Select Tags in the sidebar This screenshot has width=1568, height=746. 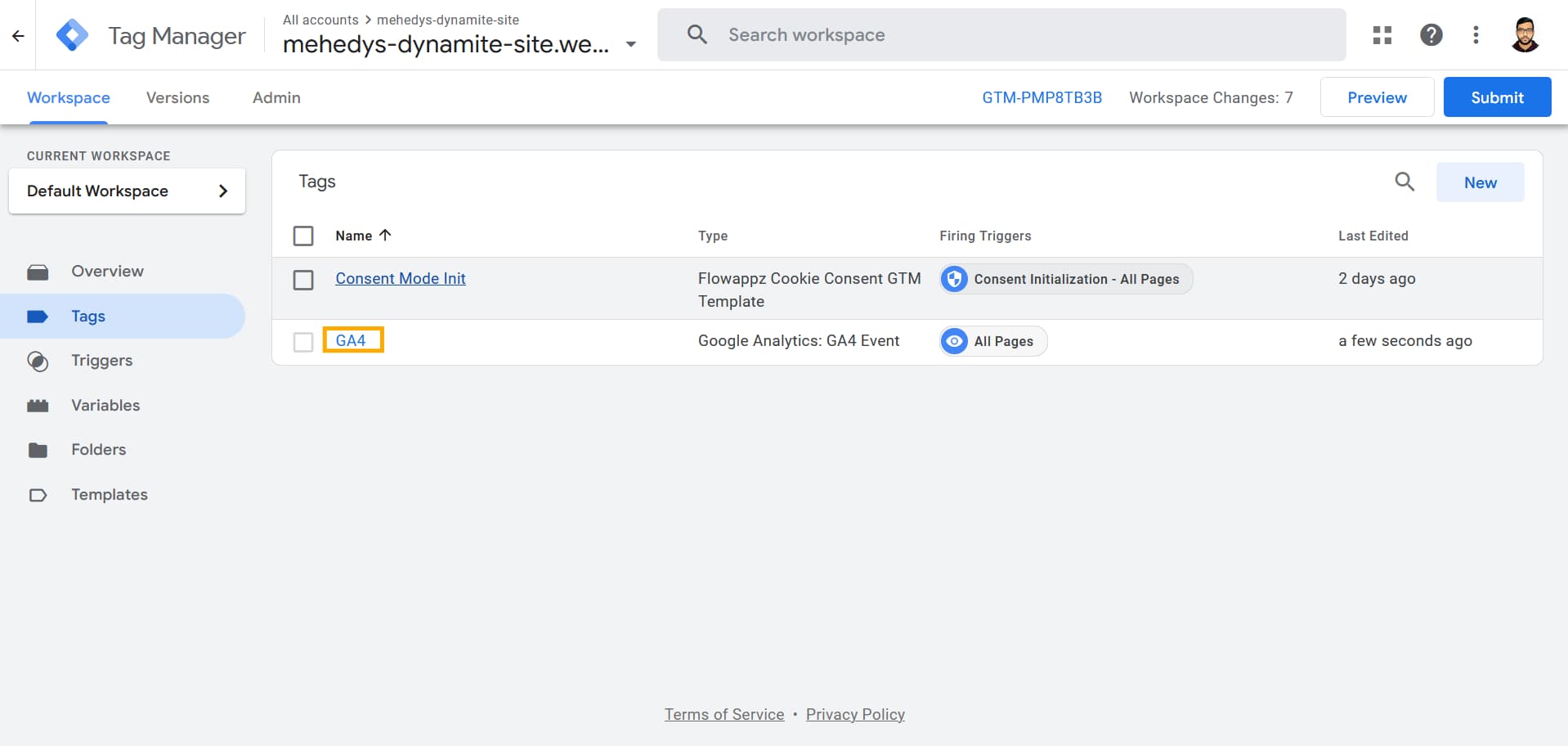point(123,316)
